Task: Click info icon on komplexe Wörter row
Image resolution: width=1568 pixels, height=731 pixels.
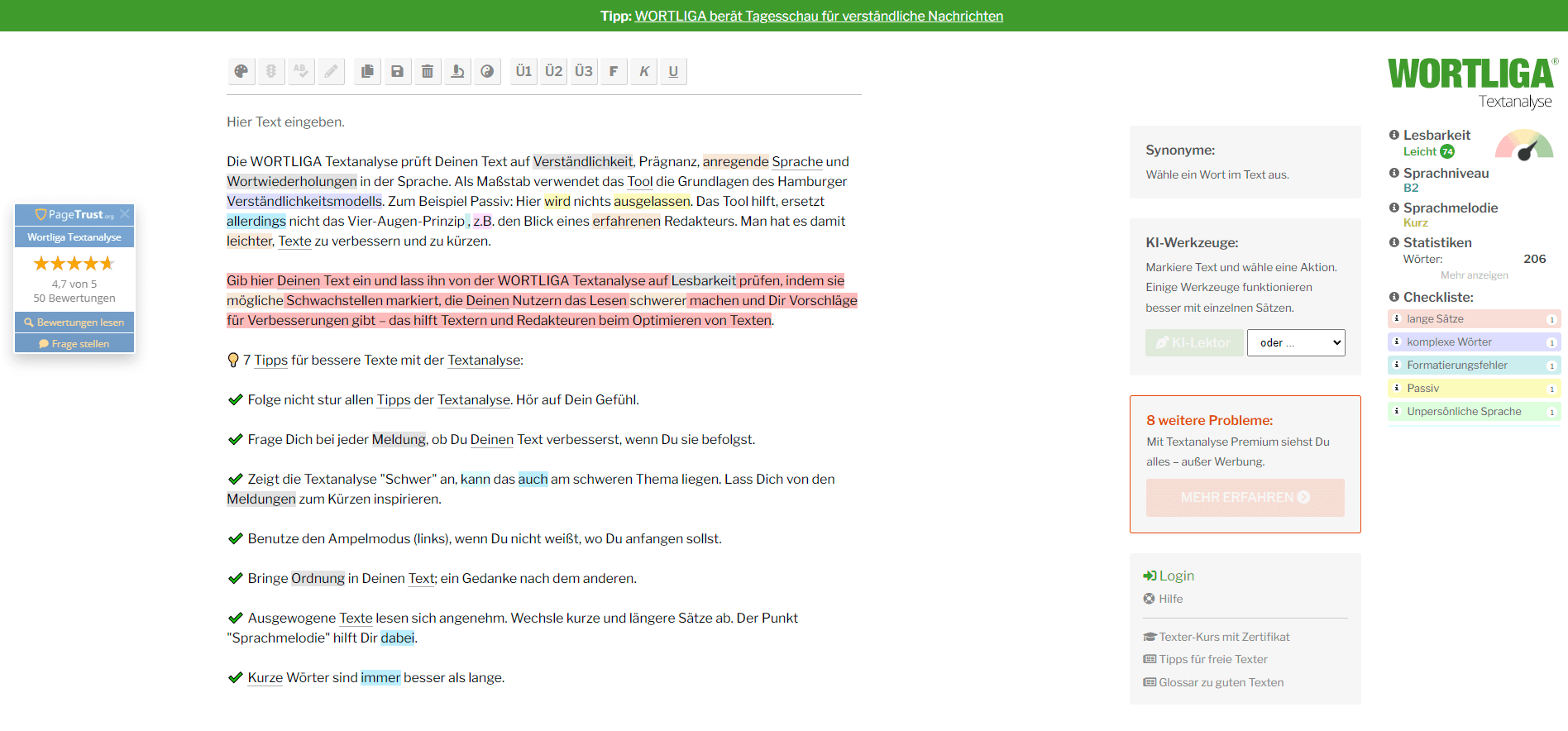Action: [x=1397, y=342]
